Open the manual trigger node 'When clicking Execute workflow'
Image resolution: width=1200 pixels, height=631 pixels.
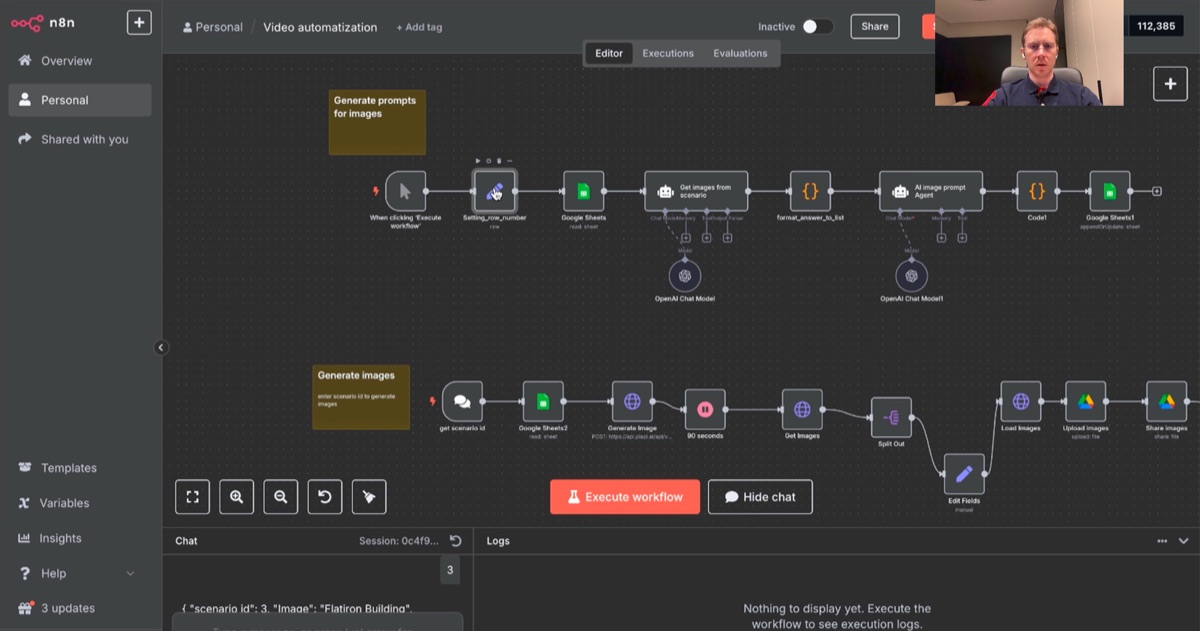pyautogui.click(x=405, y=191)
